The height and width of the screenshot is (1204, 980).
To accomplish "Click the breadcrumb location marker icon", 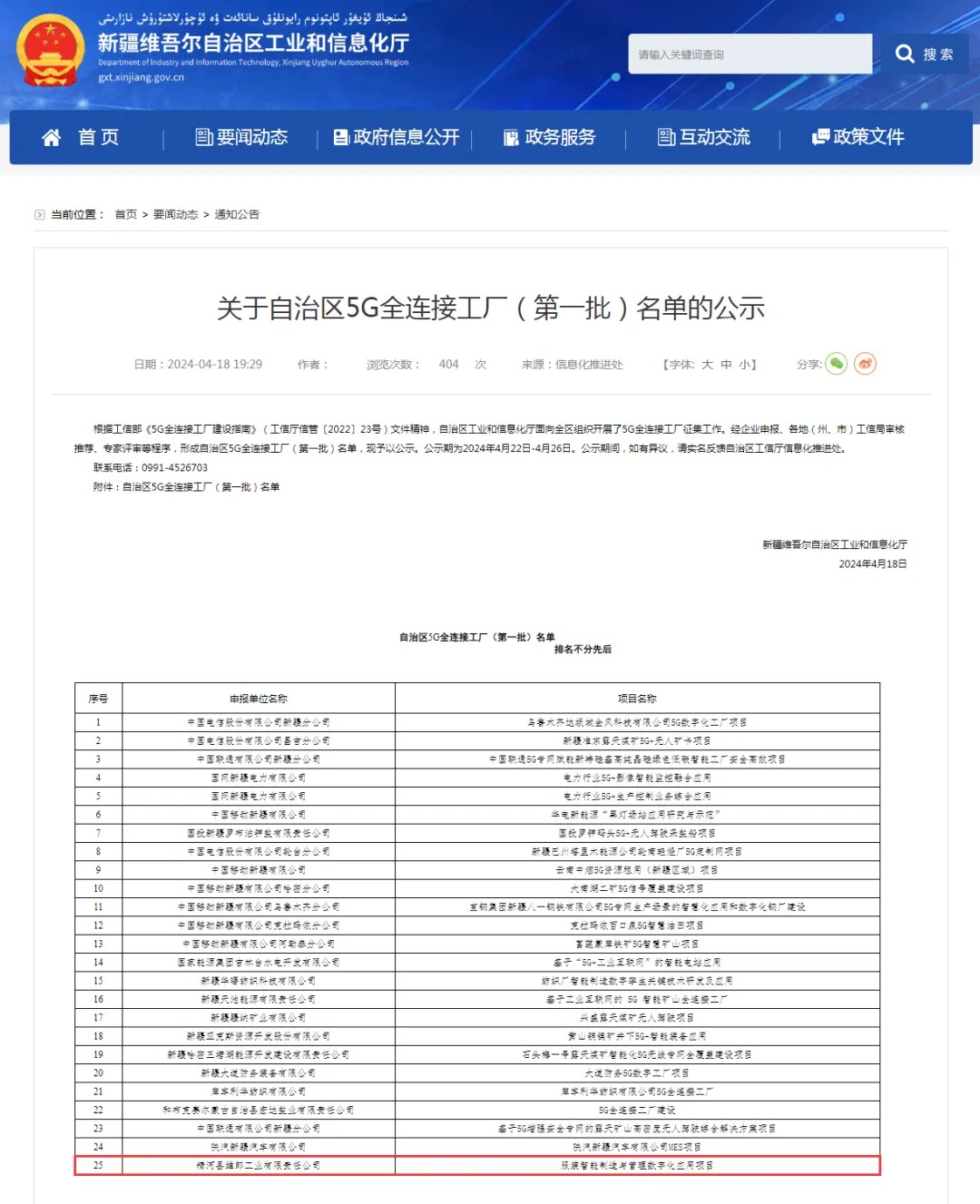I will pos(39,215).
